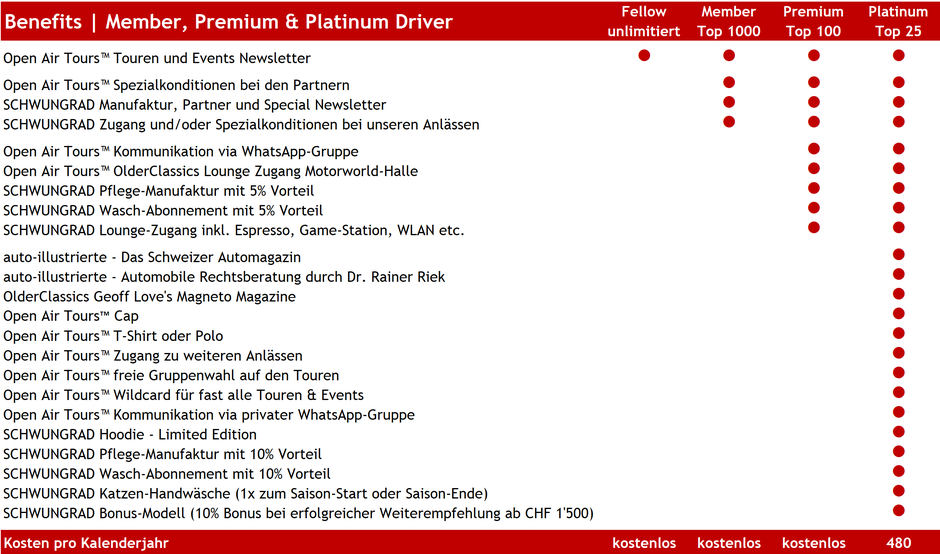This screenshot has width=940, height=554.
Task: Click 'Spezialkonditionen bei den Partnern' row text
Action: (176, 85)
